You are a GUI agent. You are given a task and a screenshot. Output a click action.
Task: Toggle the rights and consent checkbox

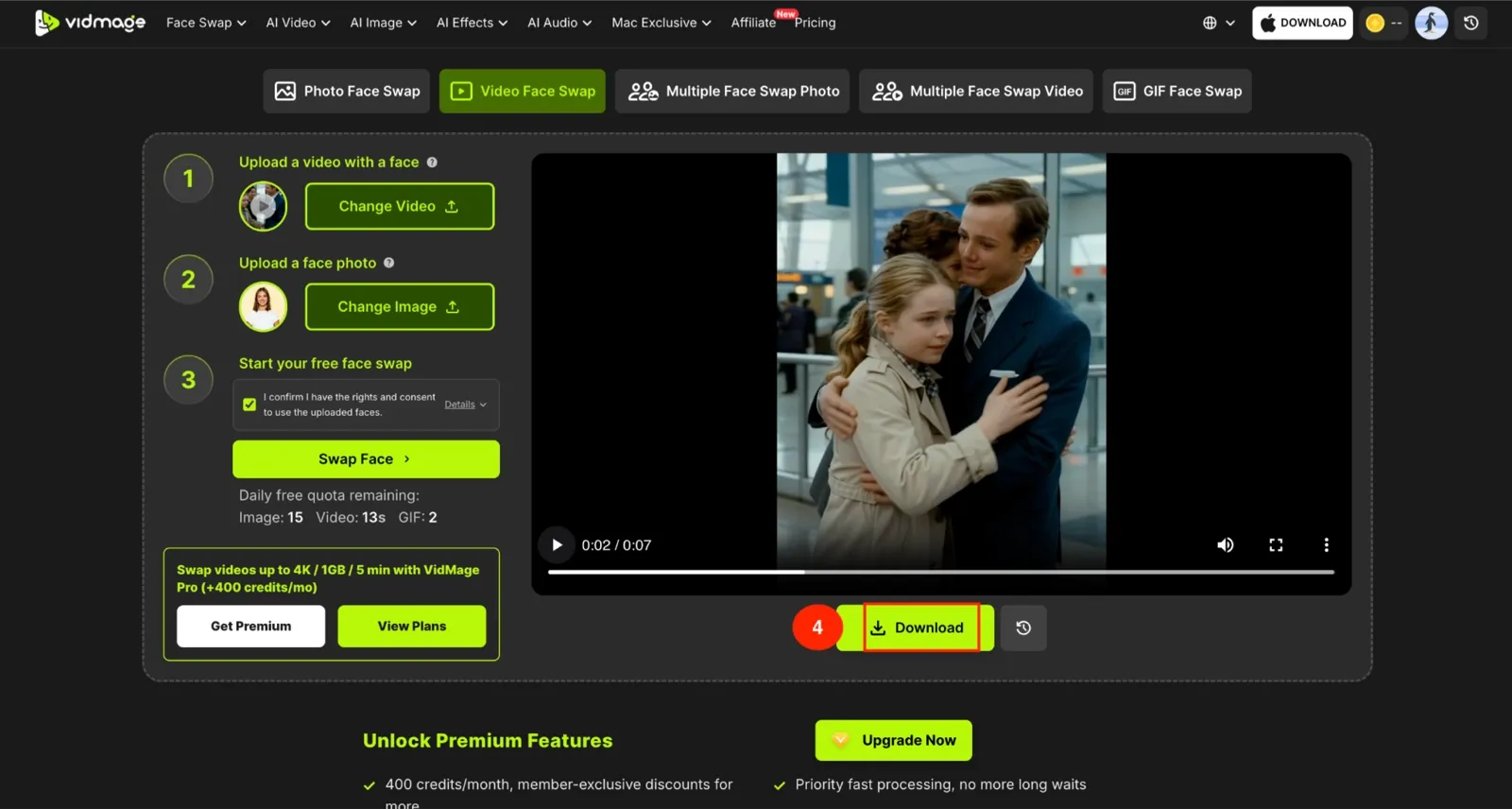(249, 404)
